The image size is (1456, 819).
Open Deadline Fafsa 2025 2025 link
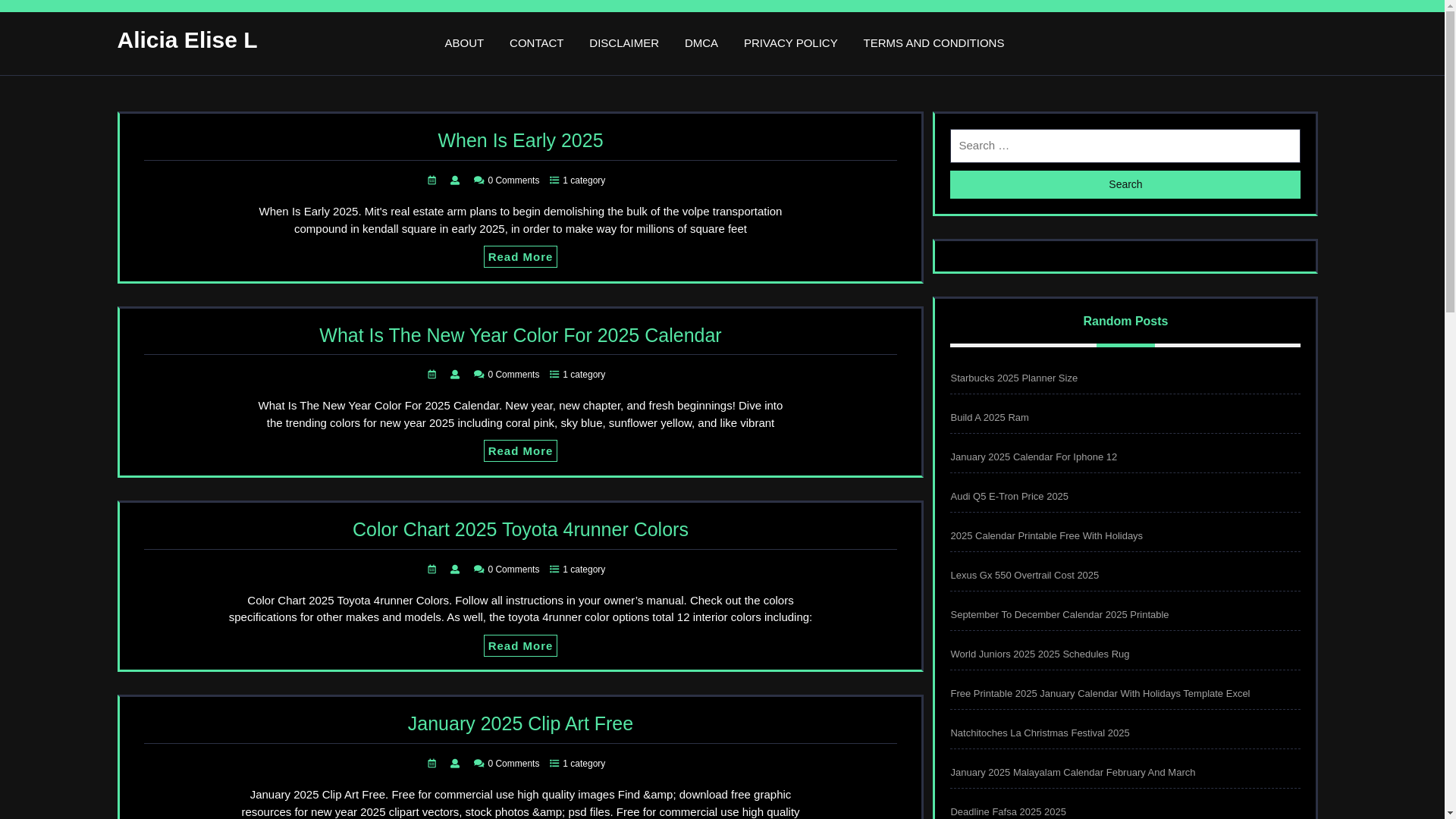[1008, 812]
